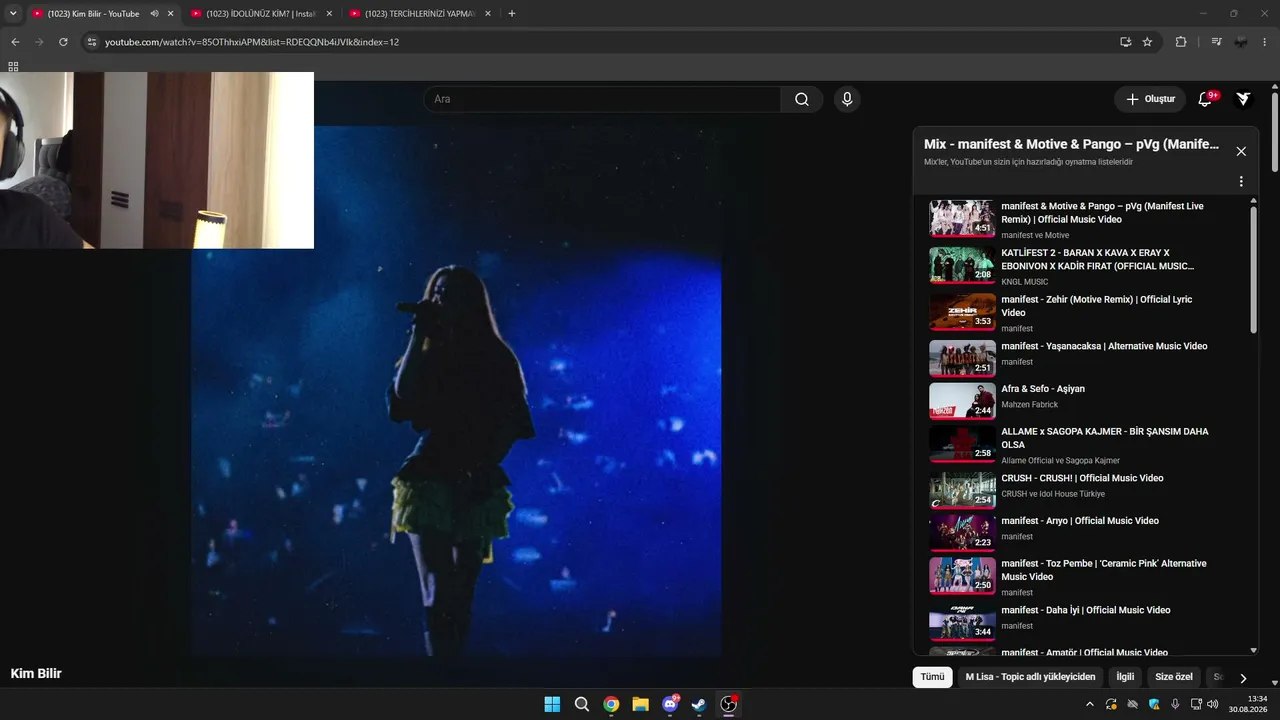Open the Windows Start menu

click(552, 704)
